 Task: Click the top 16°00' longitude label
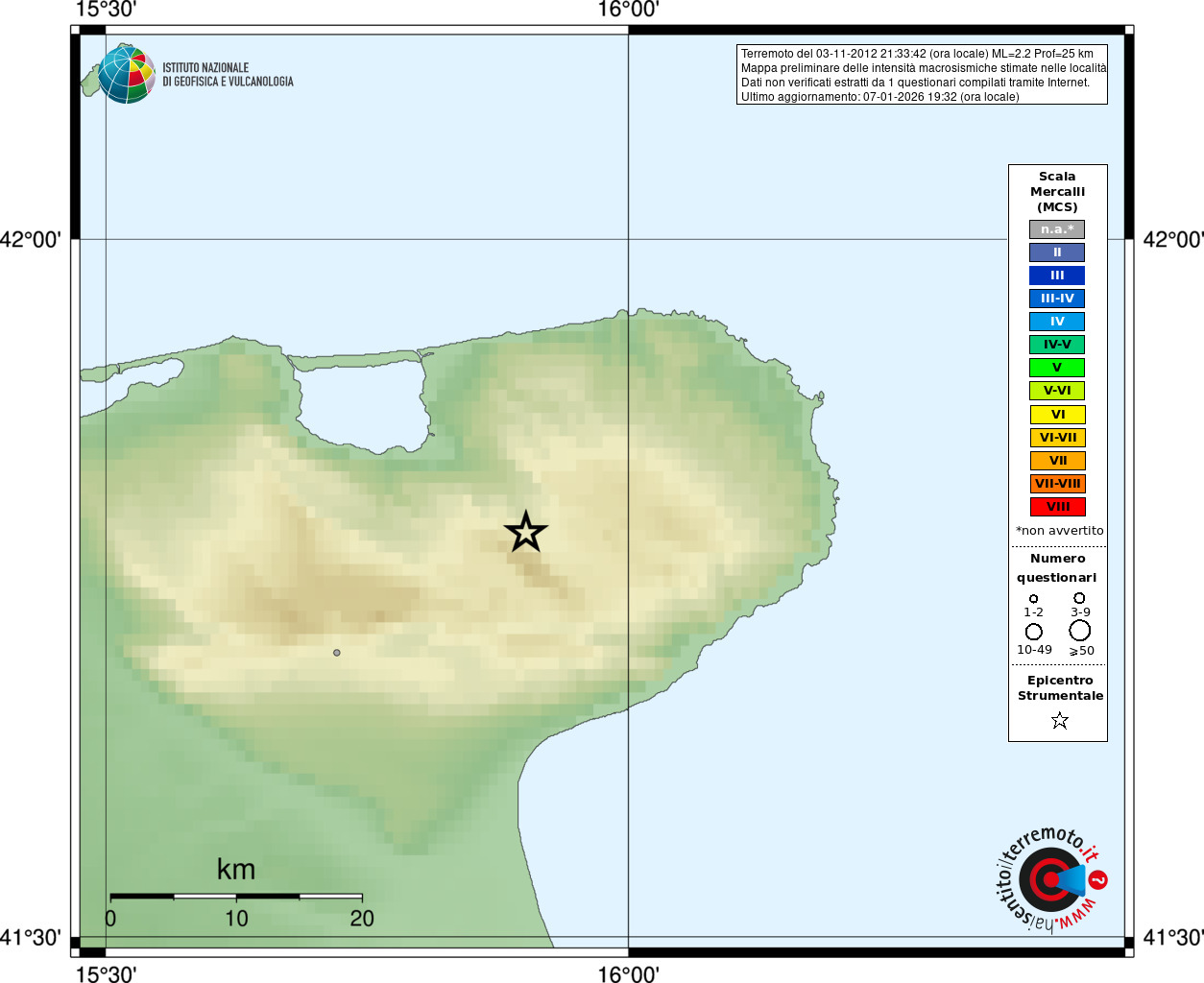coord(628,10)
